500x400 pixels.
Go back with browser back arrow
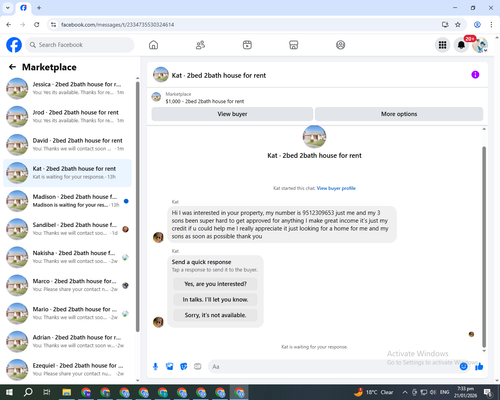coord(9,25)
